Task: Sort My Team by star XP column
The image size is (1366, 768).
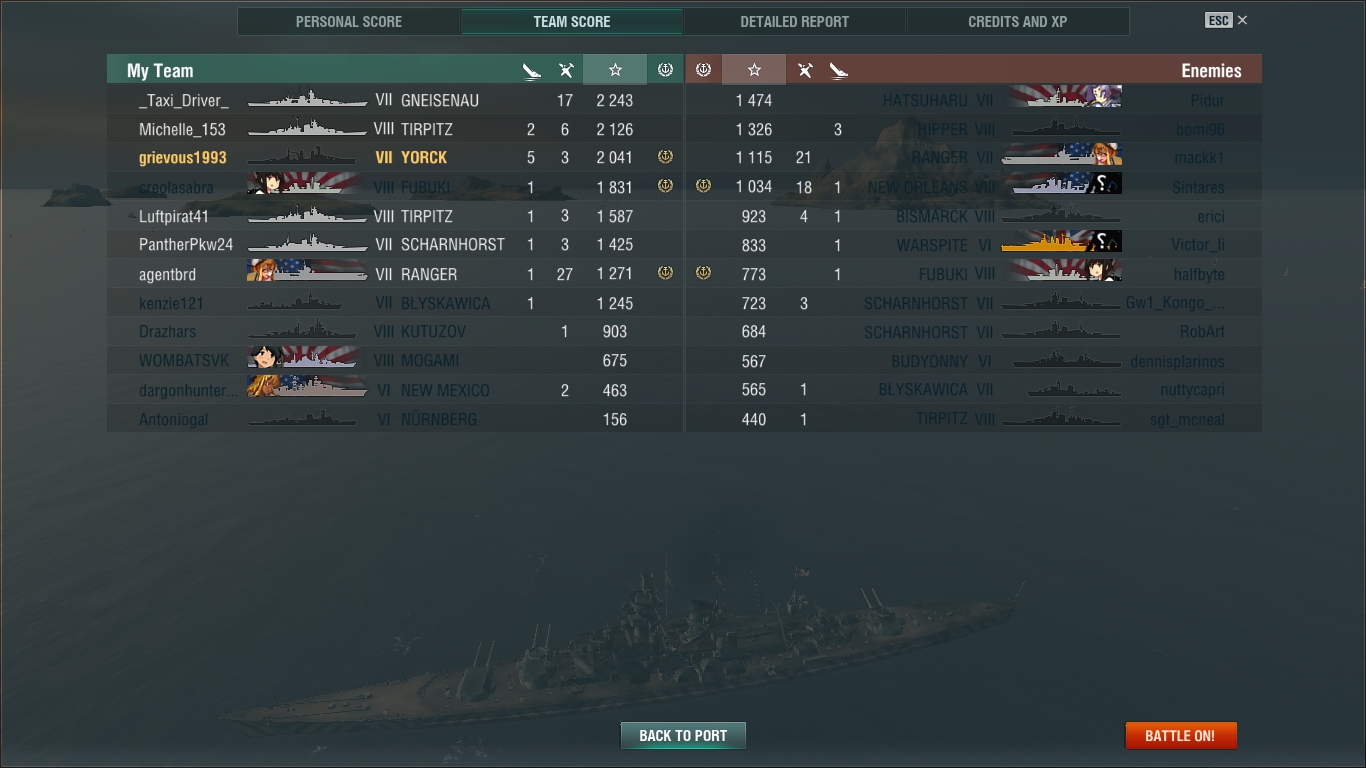Action: coord(615,70)
